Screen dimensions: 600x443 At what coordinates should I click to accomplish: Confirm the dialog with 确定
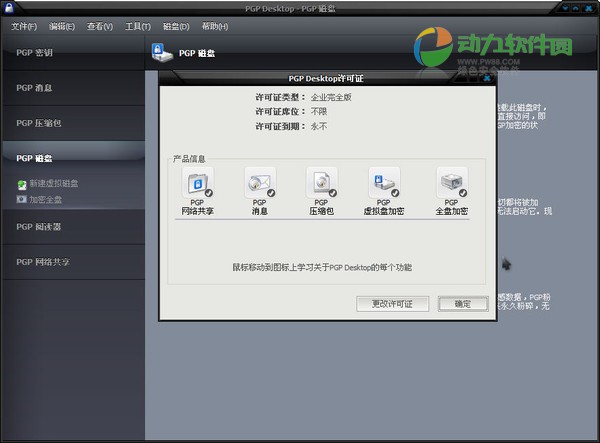(x=462, y=303)
